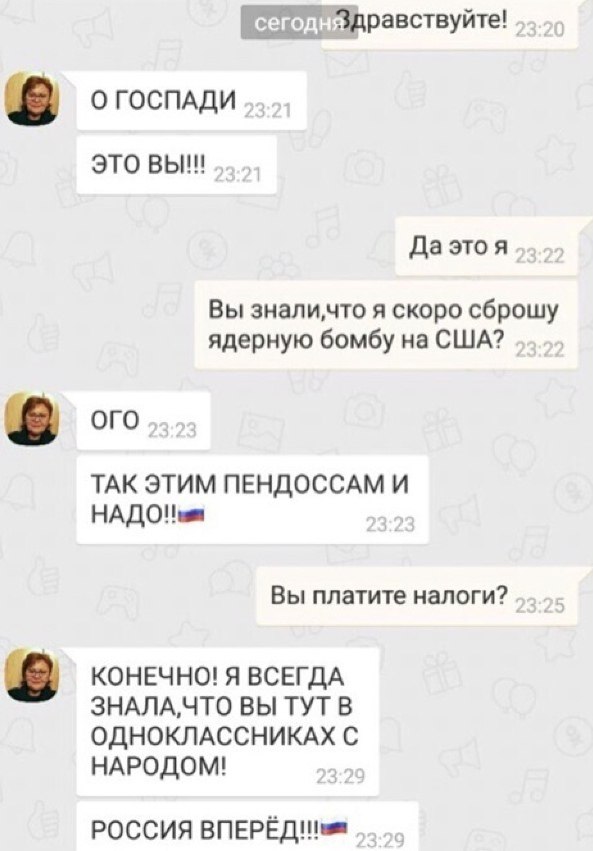Select the 'Да это я' outgoing message

[x=489, y=247]
